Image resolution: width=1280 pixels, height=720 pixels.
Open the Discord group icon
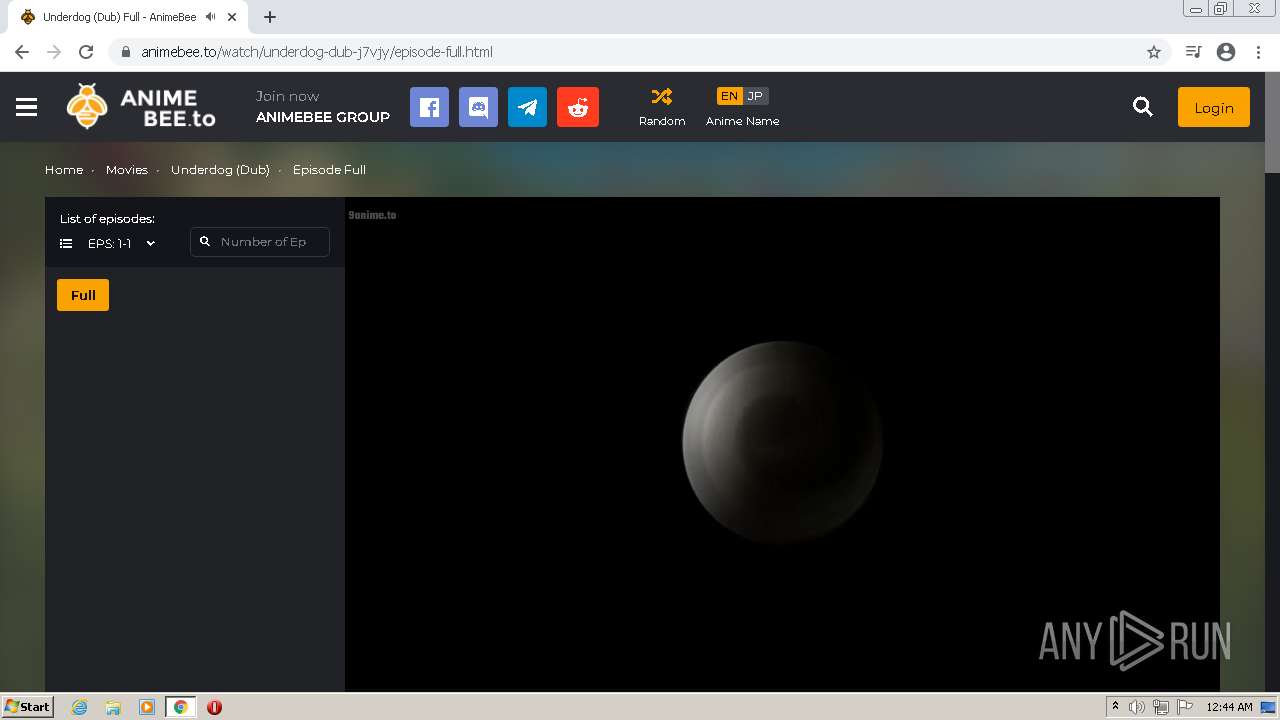(478, 107)
